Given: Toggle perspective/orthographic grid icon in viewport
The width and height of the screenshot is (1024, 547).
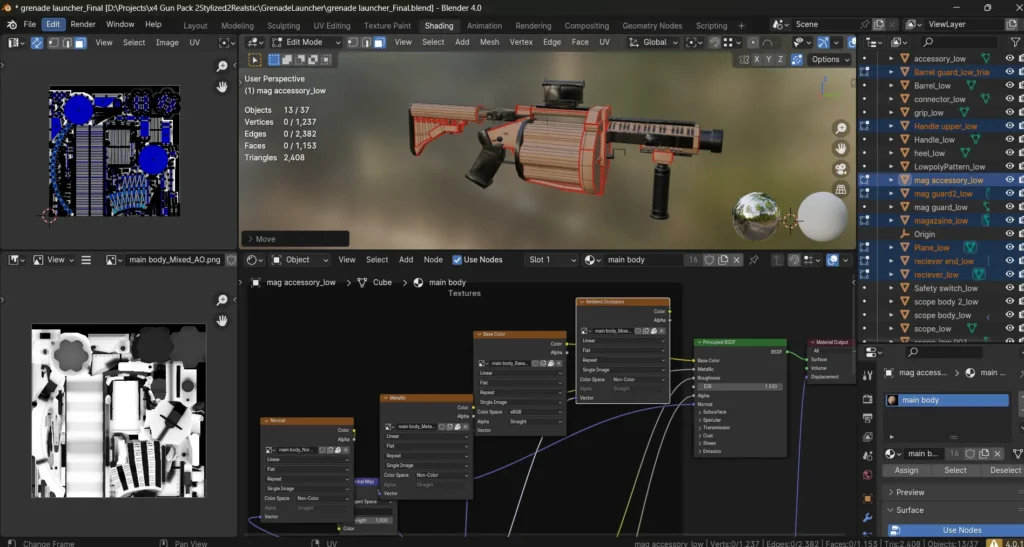Looking at the screenshot, I should tap(841, 189).
